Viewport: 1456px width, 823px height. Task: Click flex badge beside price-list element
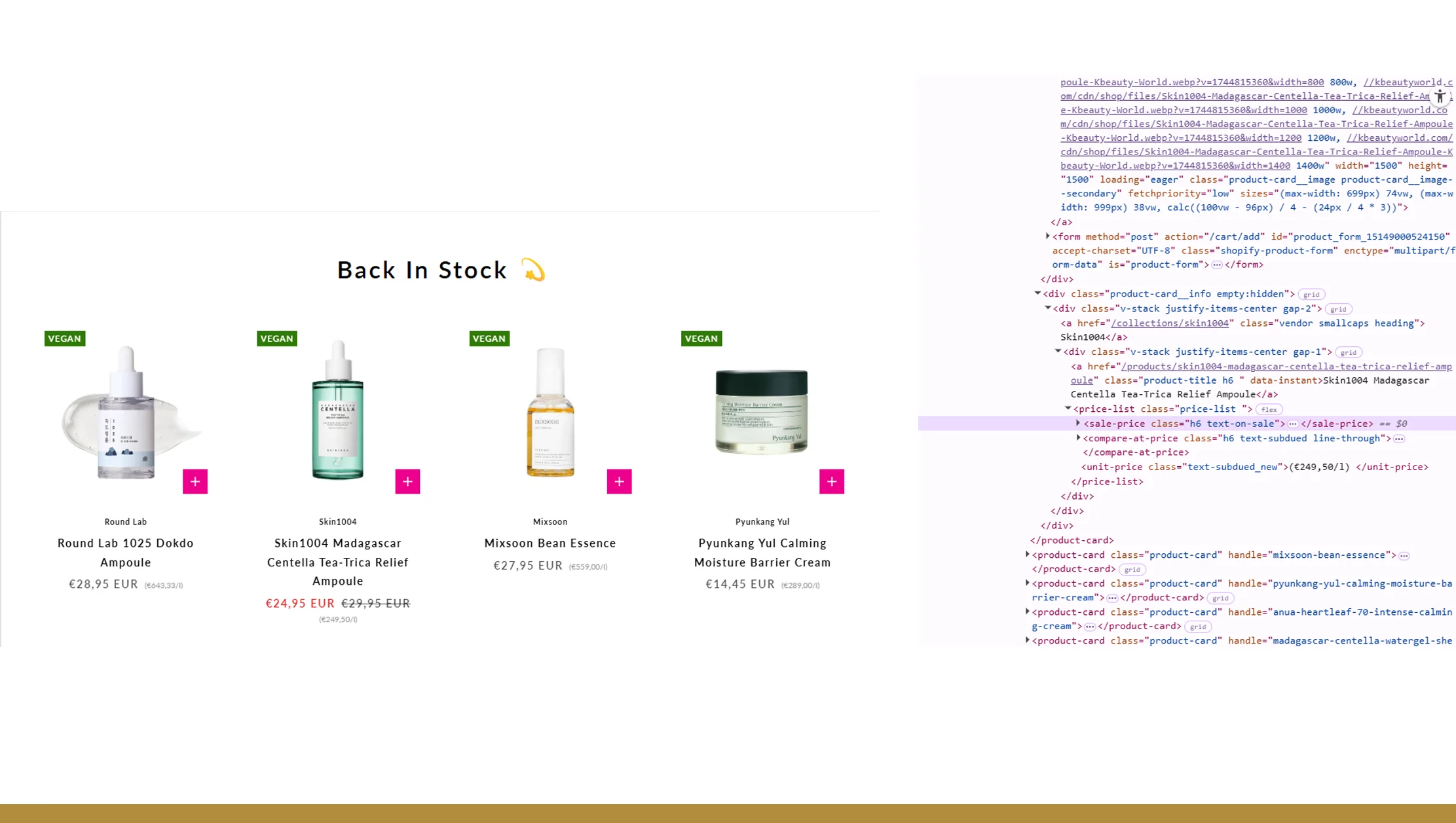1269,409
